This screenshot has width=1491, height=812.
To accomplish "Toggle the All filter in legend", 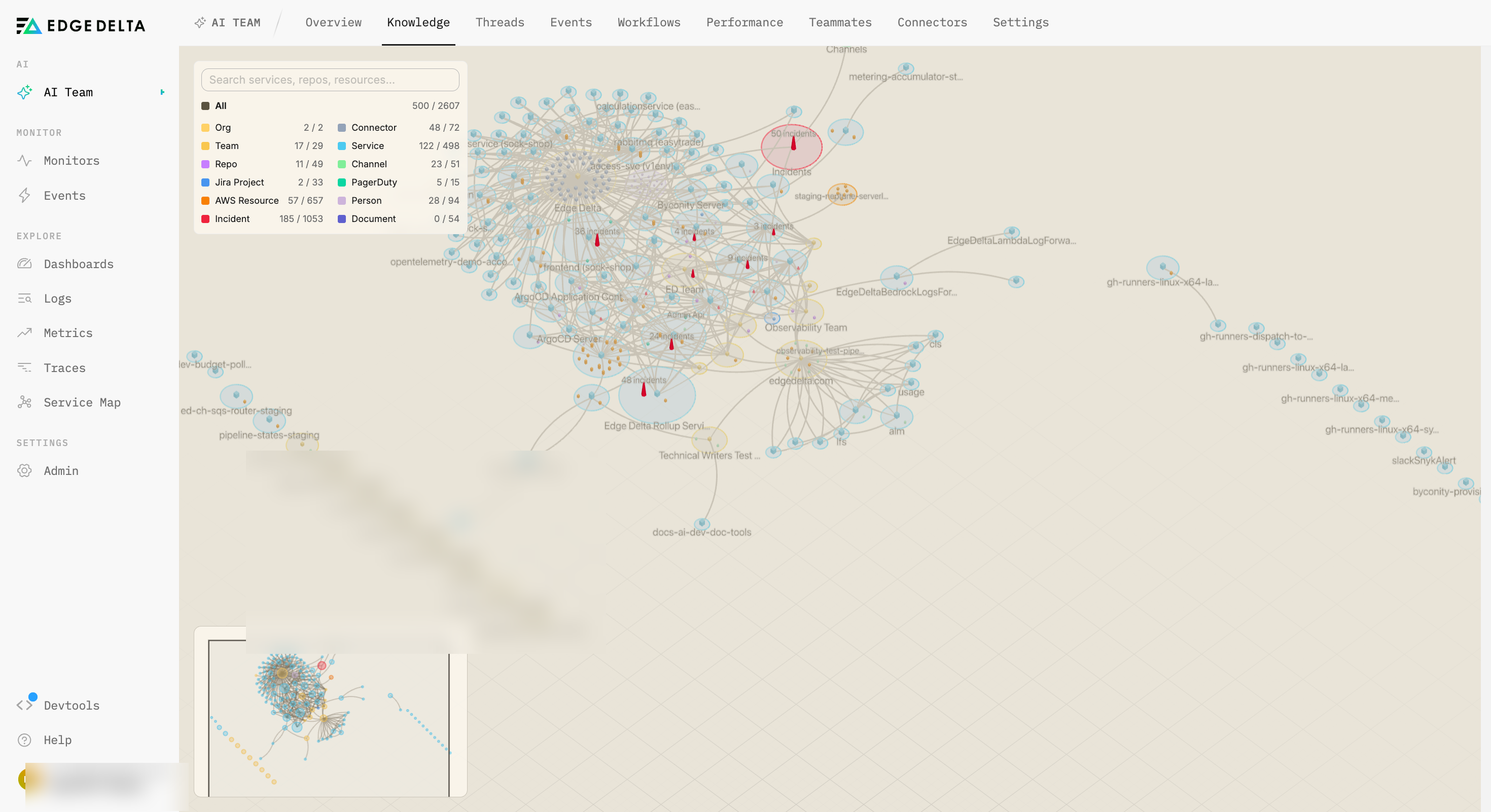I will 330,106.
